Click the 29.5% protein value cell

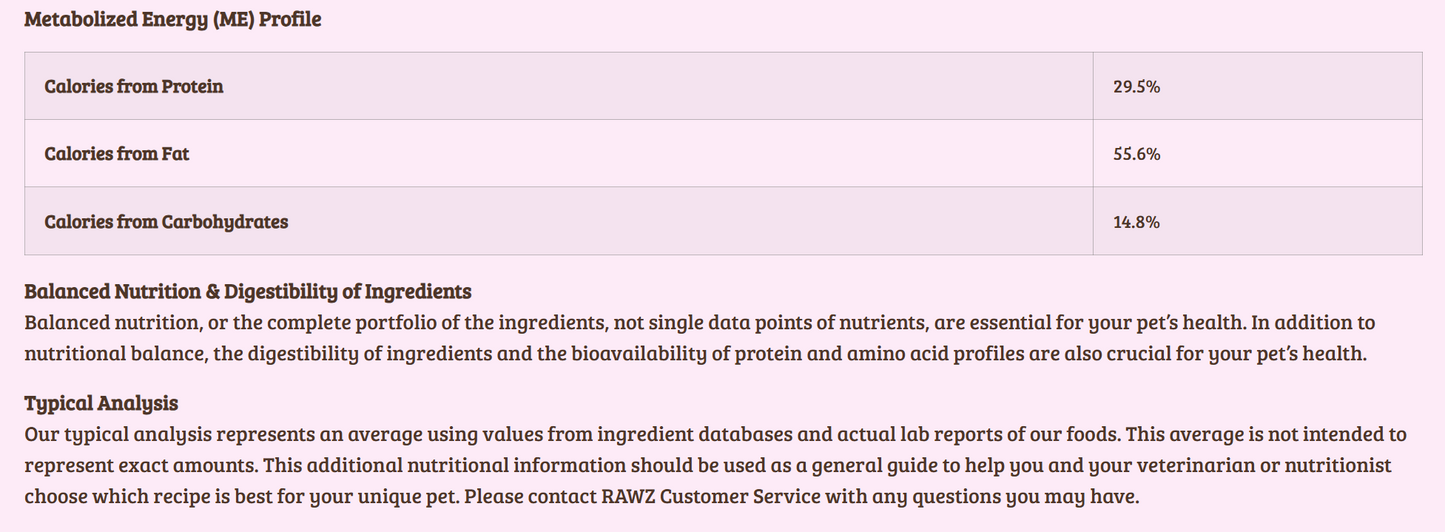point(1136,87)
